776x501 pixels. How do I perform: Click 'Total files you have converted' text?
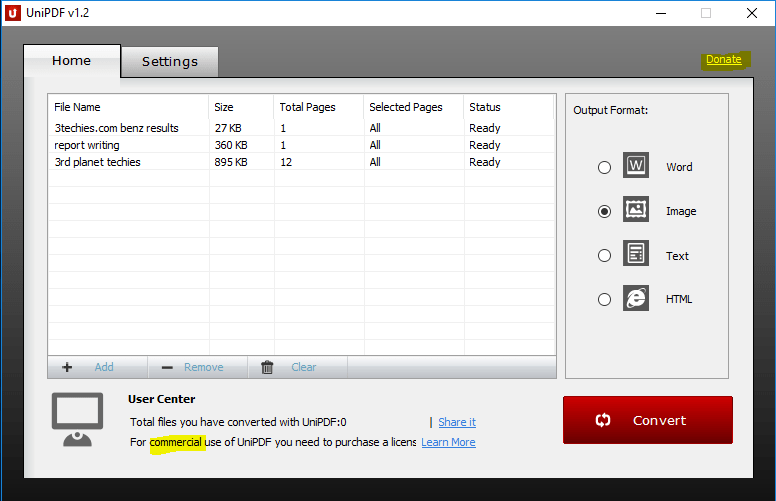click(x=238, y=422)
